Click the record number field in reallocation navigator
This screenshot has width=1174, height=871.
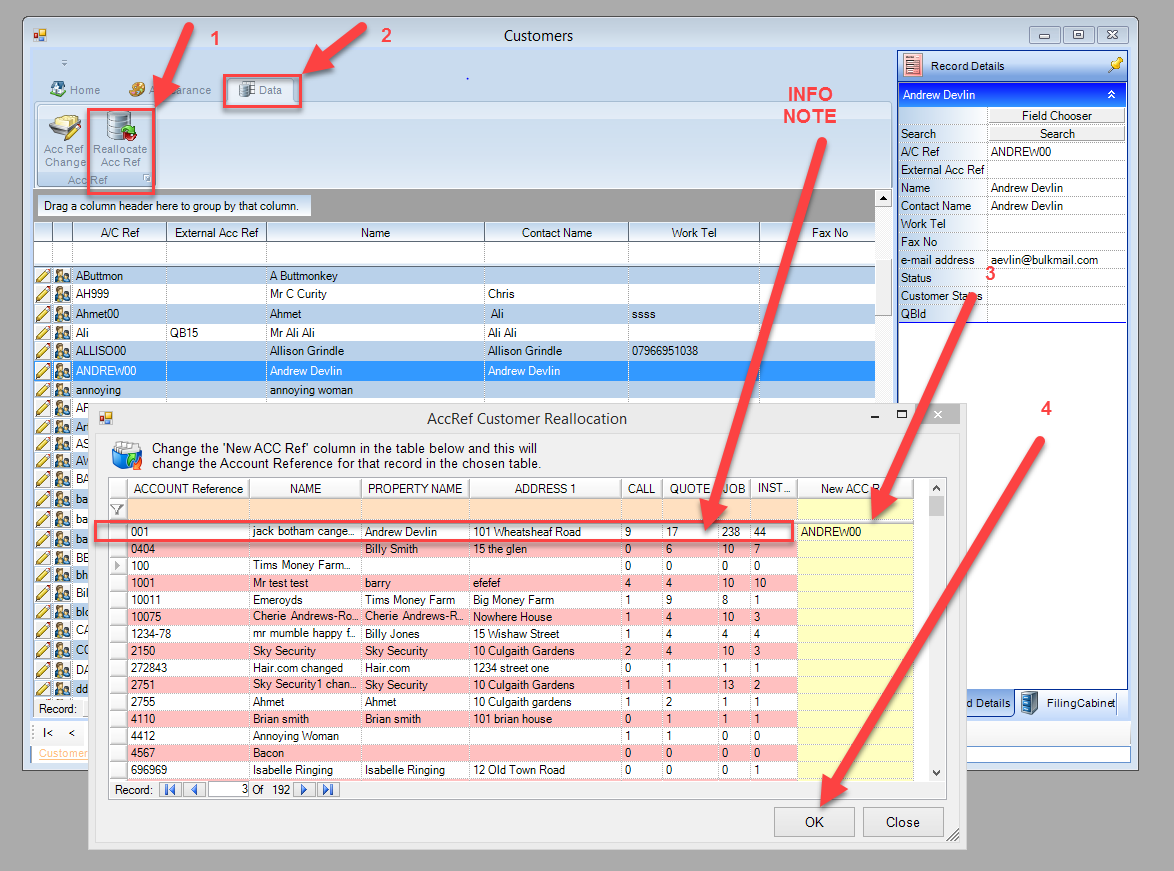[x=228, y=789]
